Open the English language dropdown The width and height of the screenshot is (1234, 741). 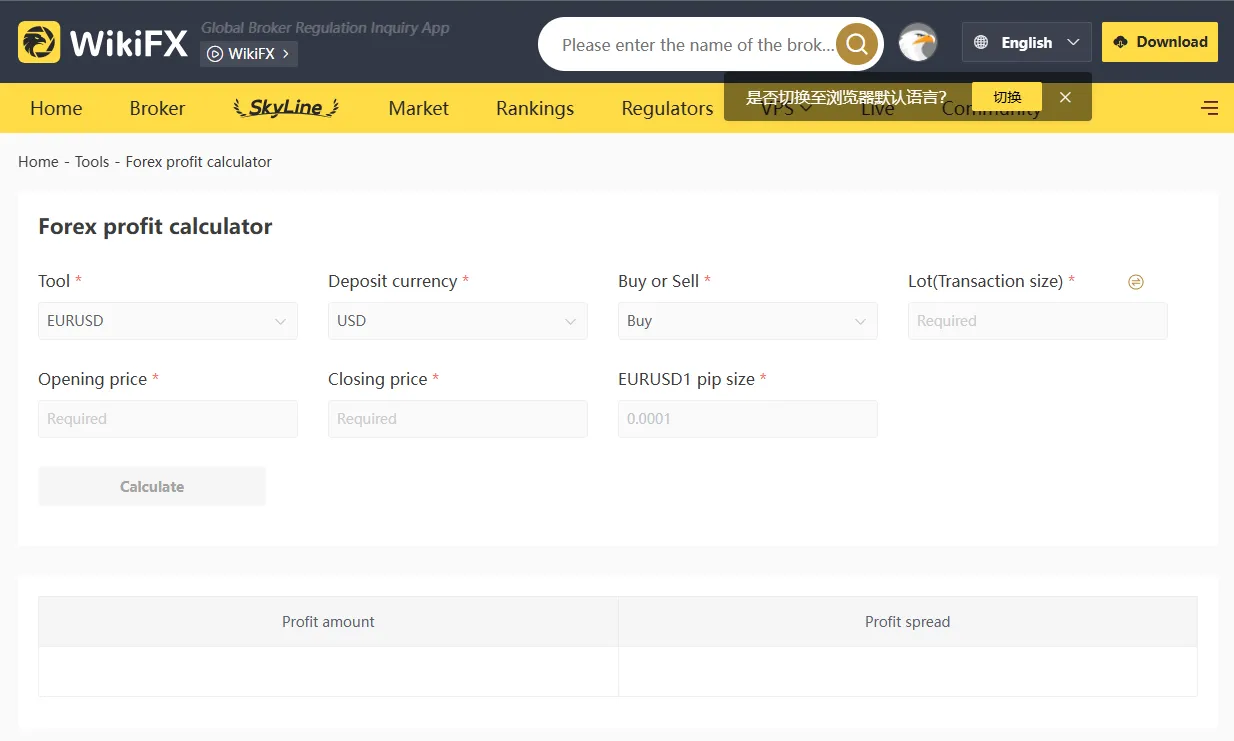point(1027,43)
